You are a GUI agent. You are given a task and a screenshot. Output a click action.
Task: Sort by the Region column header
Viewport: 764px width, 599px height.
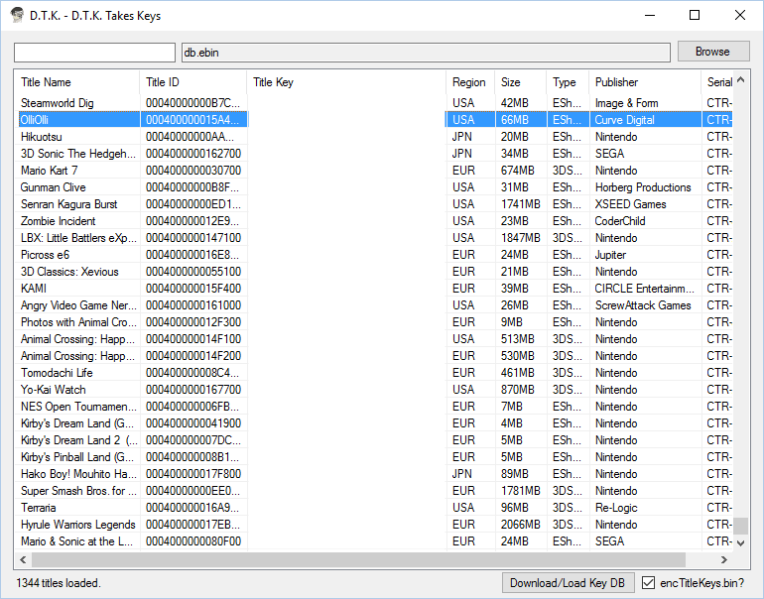(x=470, y=82)
